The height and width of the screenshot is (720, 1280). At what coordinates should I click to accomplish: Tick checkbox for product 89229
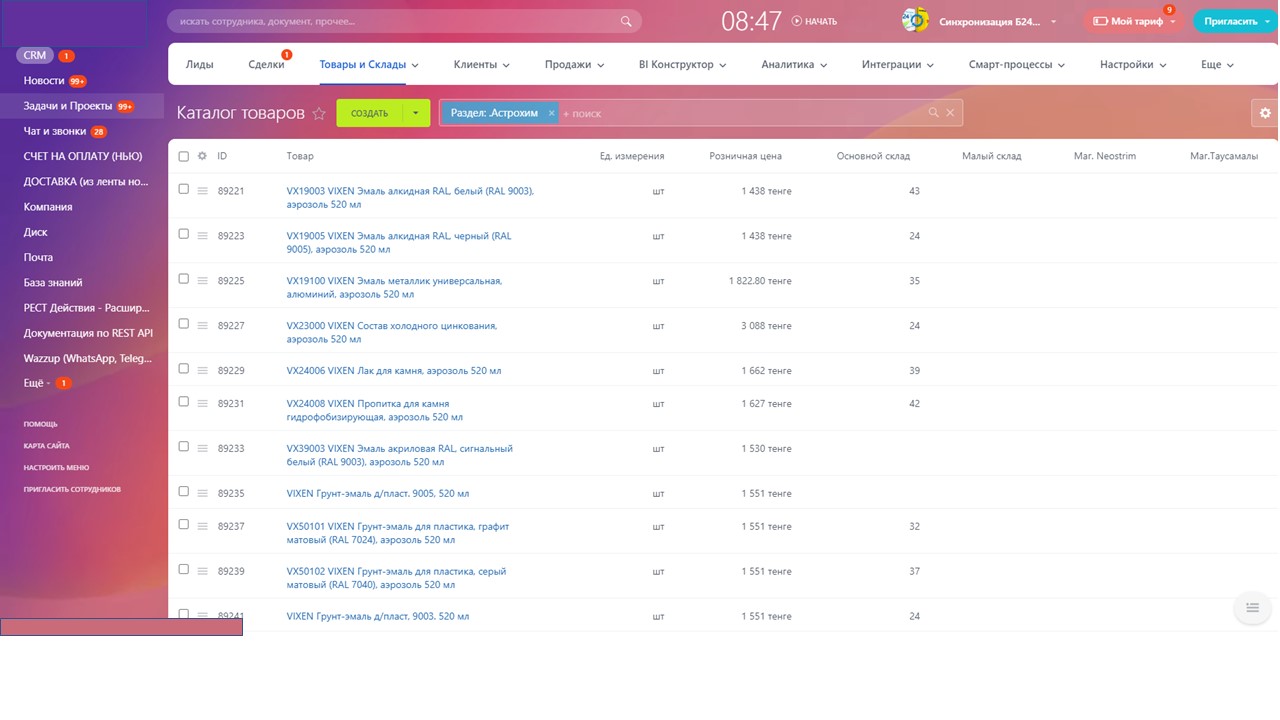point(183,369)
